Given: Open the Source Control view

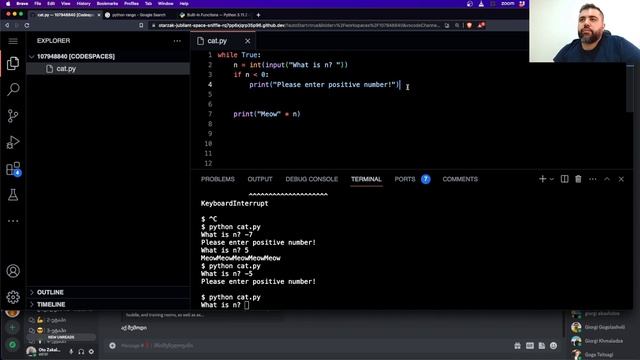Looking at the screenshot, I should pos(13,116).
